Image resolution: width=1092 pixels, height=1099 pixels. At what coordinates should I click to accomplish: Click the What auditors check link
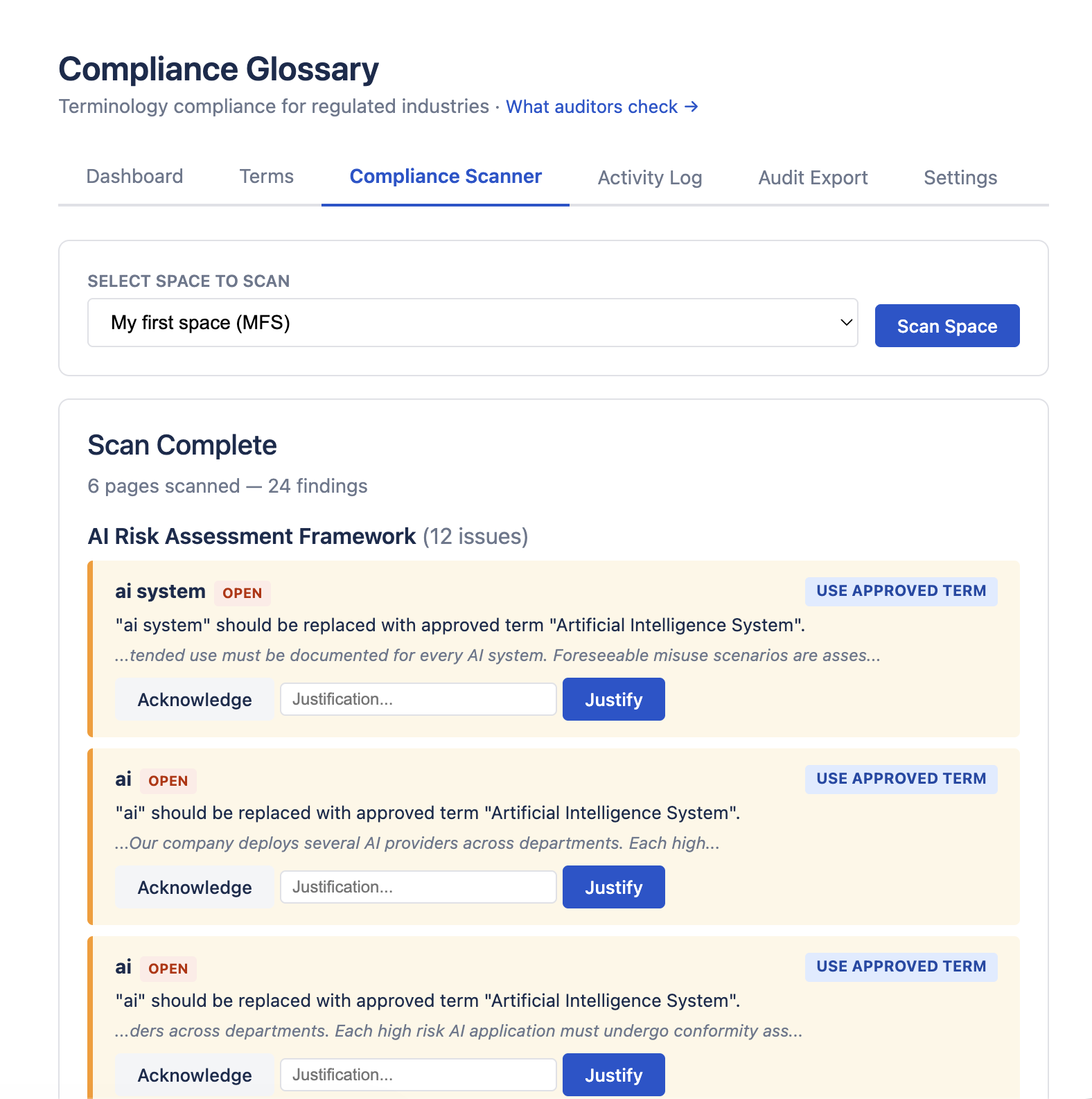click(x=601, y=107)
